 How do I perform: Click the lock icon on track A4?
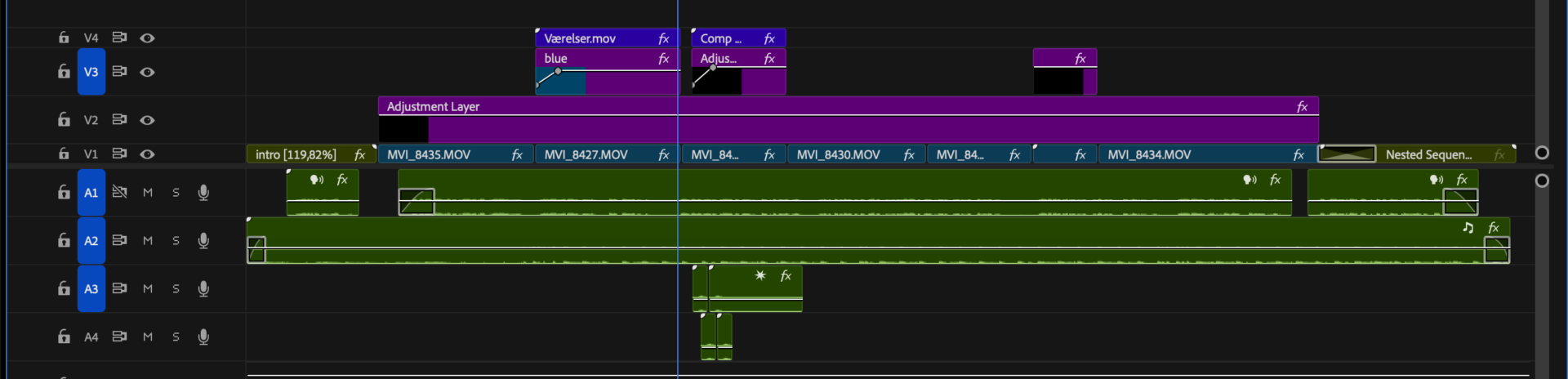64,337
